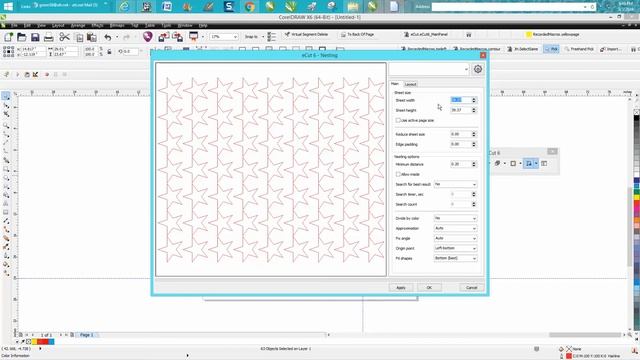Open the Window menu
Image resolution: width=640 pixels, height=360 pixels.
pos(185,25)
